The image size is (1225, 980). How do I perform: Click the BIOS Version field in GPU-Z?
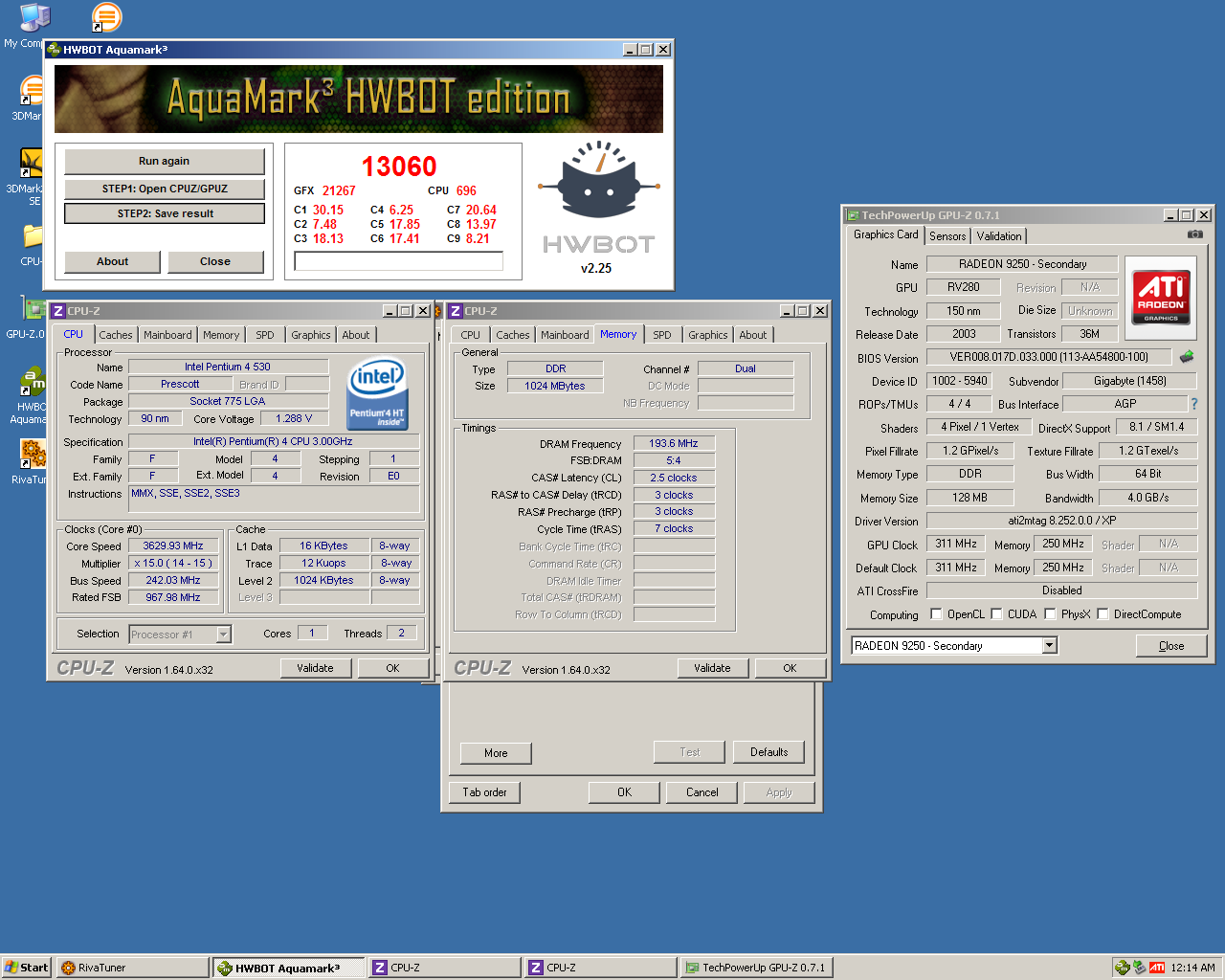coord(1049,357)
